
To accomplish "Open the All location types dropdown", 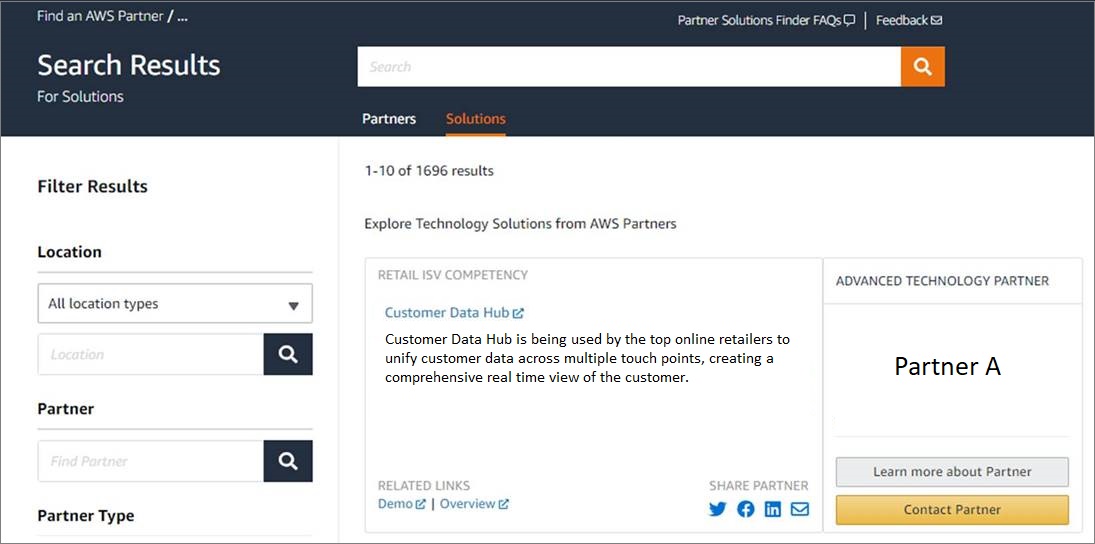I will [x=175, y=304].
